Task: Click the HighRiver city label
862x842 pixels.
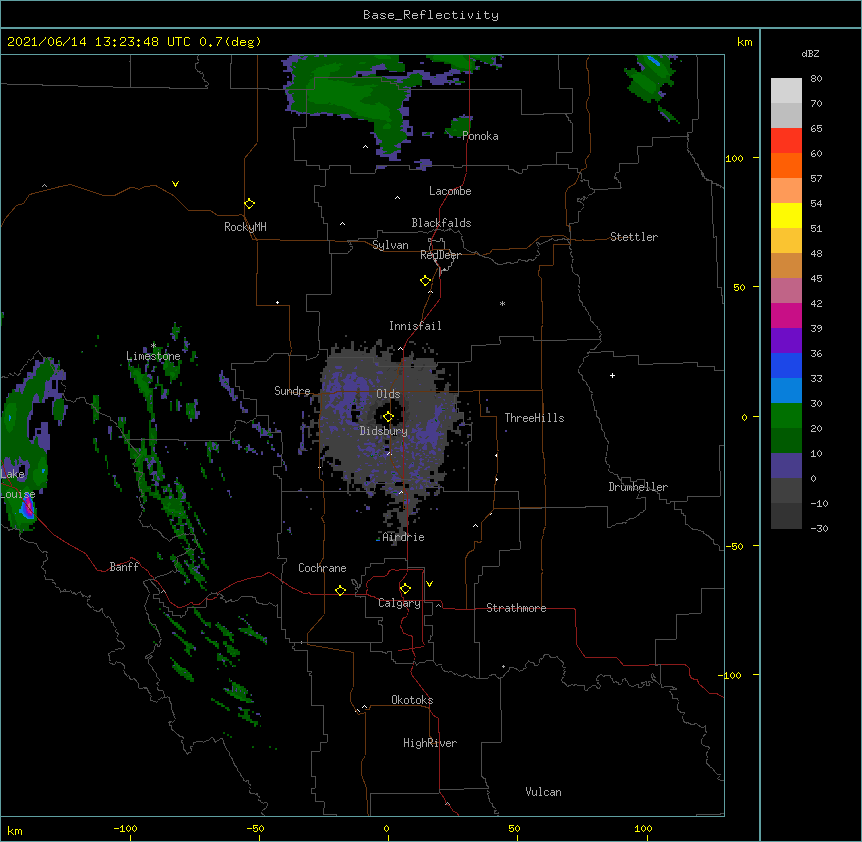Action: point(430,743)
